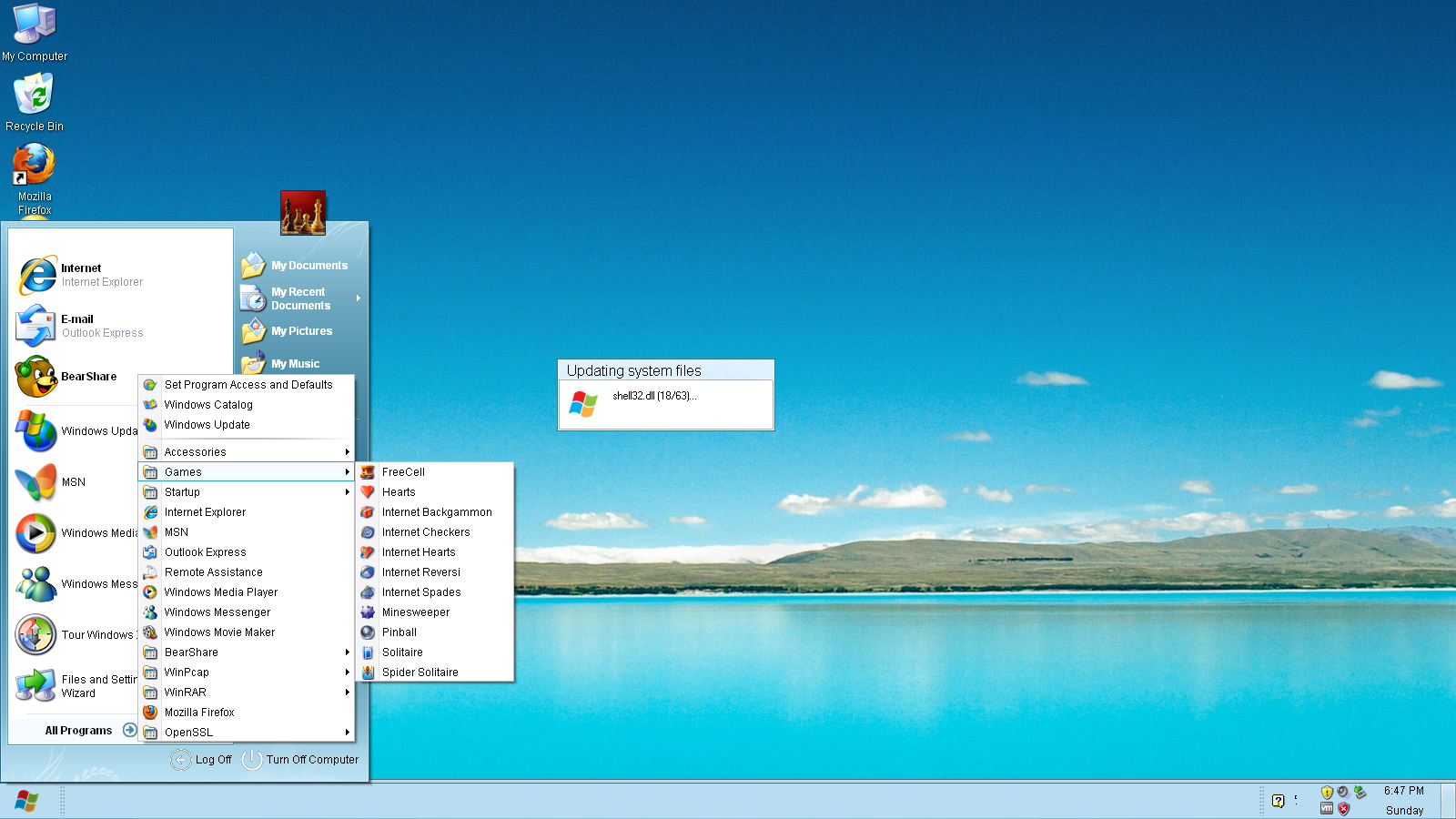Launch the Hearts card game

(435, 492)
